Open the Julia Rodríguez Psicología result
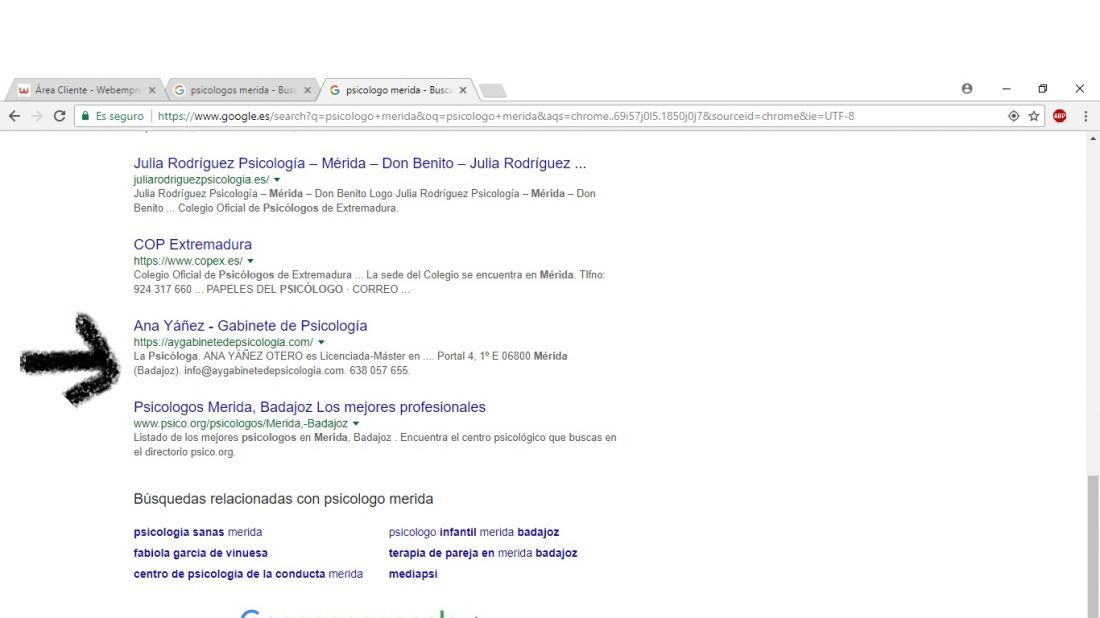 coord(359,163)
